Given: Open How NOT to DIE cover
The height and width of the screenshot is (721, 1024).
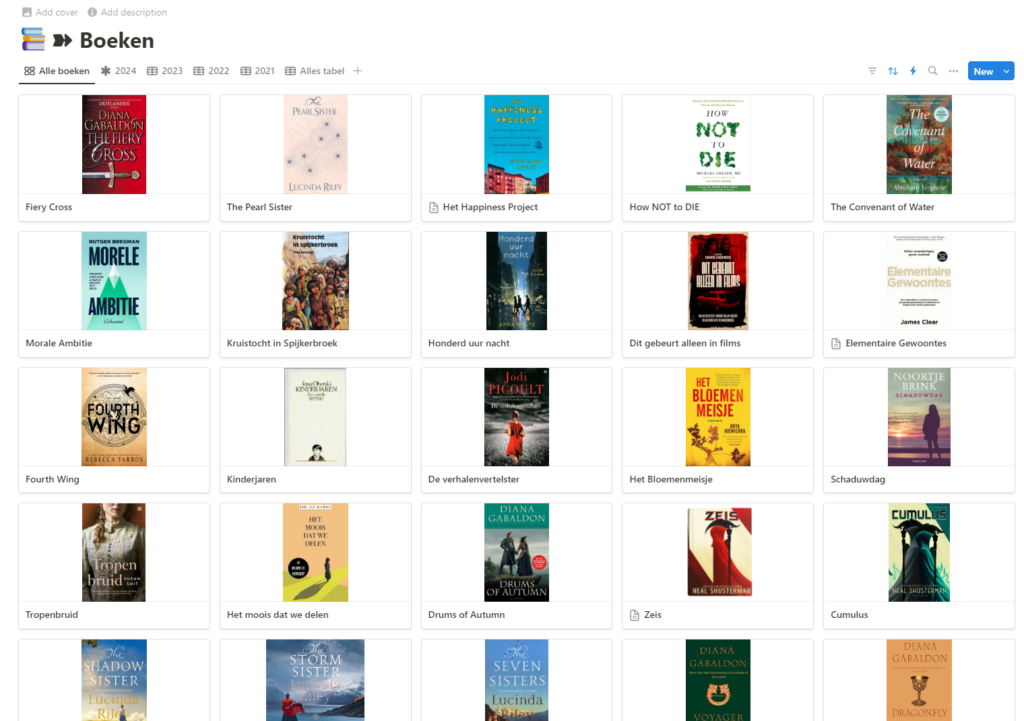Looking at the screenshot, I should (718, 144).
